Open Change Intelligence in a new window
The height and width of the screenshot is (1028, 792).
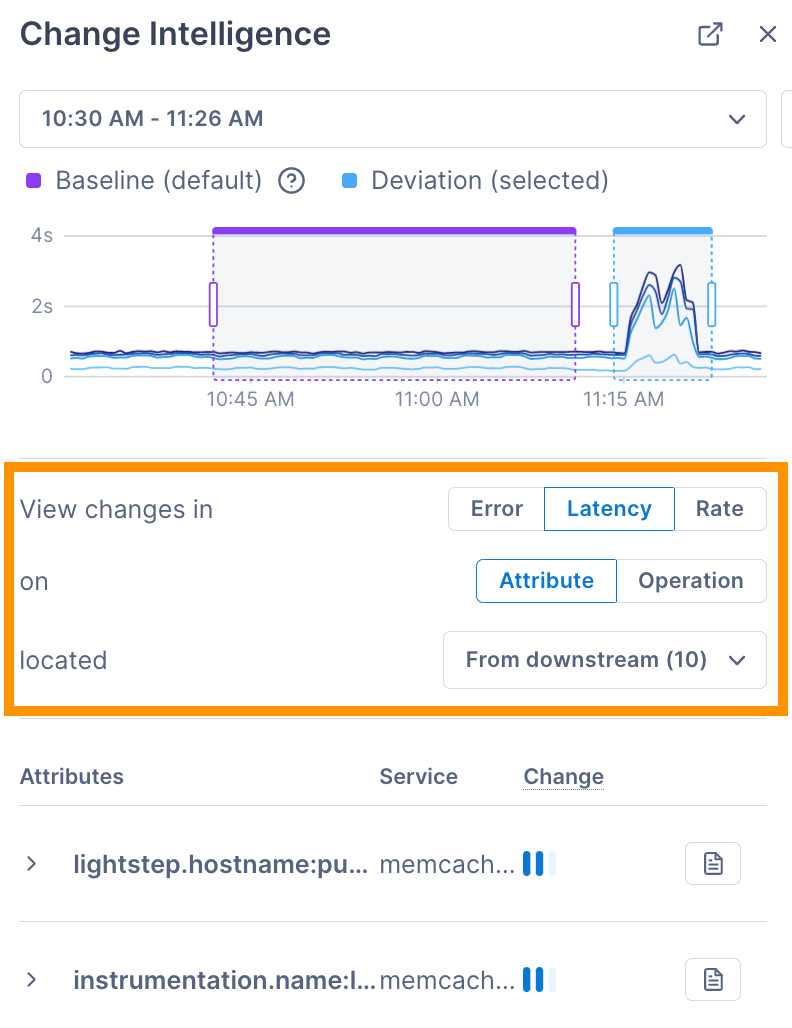point(710,34)
